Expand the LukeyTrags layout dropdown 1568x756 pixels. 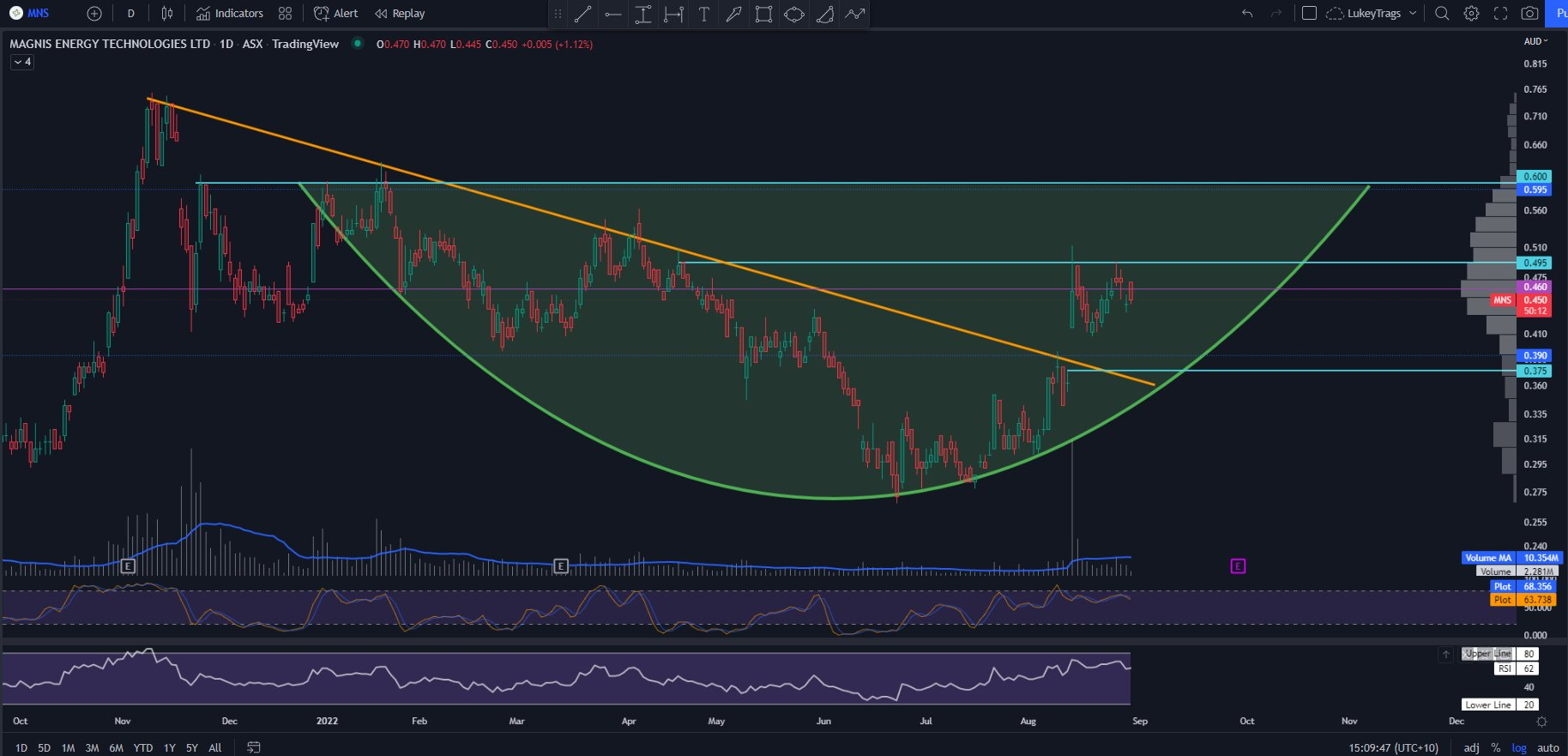(1413, 14)
